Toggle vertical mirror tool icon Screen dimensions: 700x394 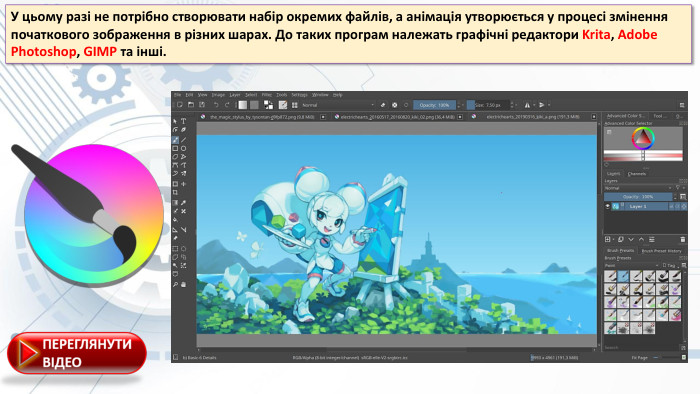[542, 105]
